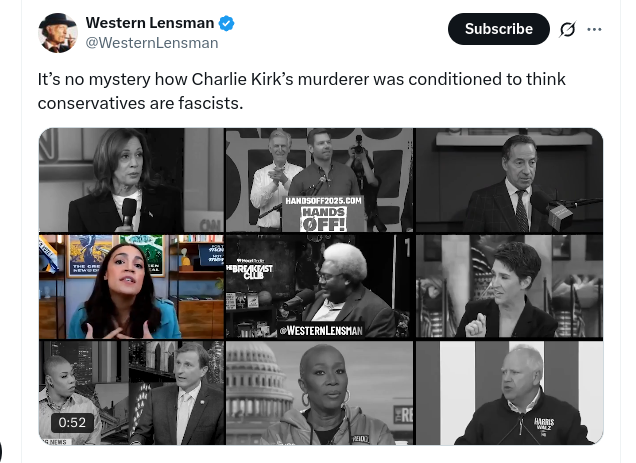636x463 pixels.
Task: Click the panel showing the Capitol dome
Action: 320,393
